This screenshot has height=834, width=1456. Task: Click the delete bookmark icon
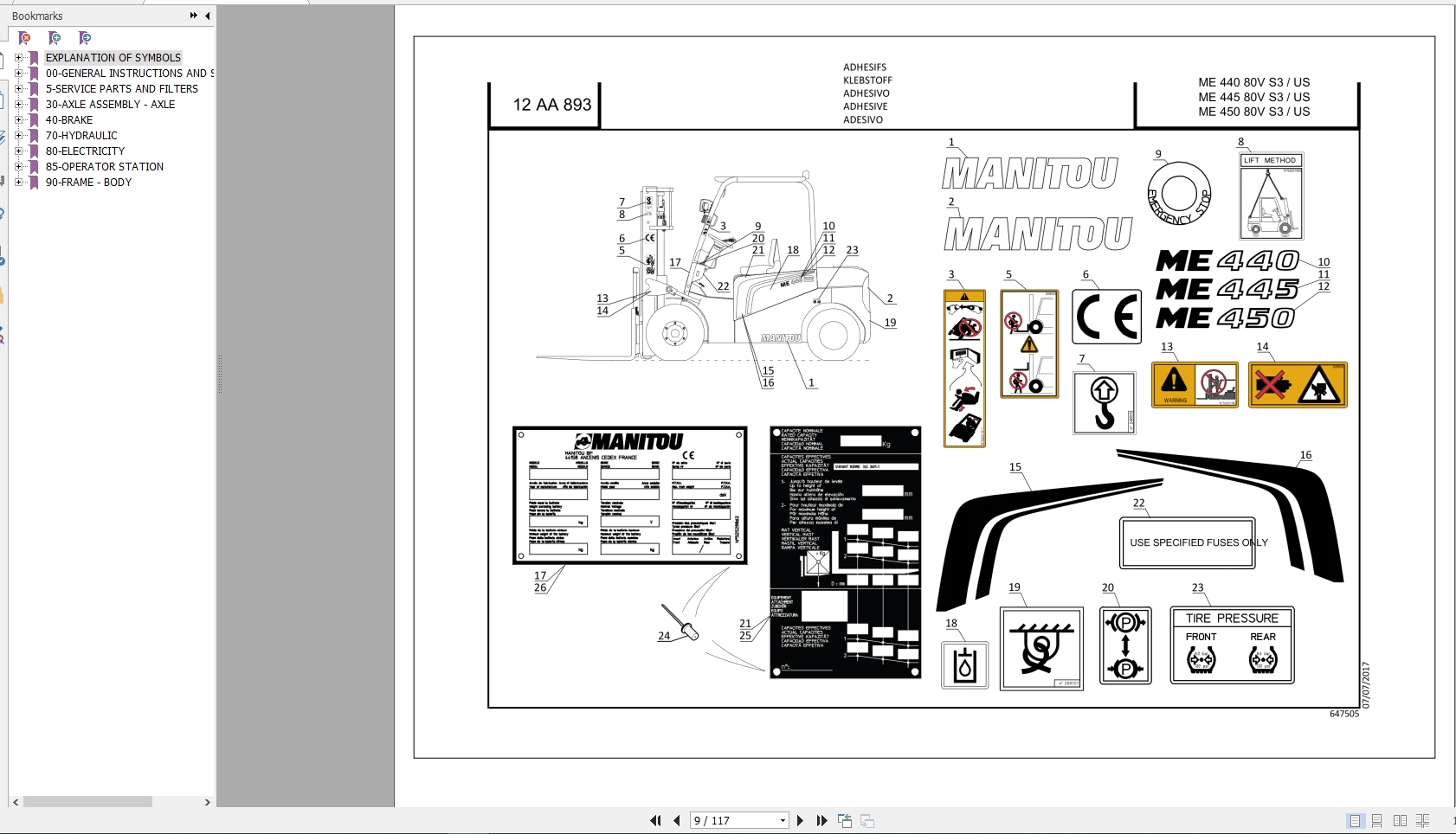(x=24, y=38)
